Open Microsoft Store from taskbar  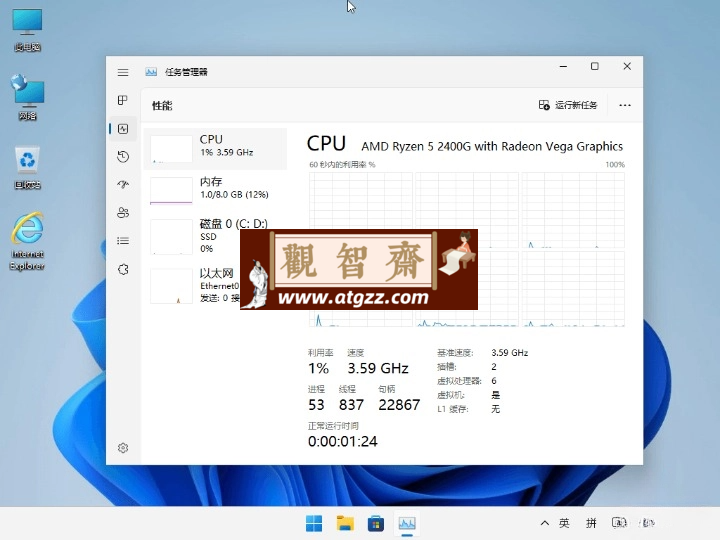376,523
